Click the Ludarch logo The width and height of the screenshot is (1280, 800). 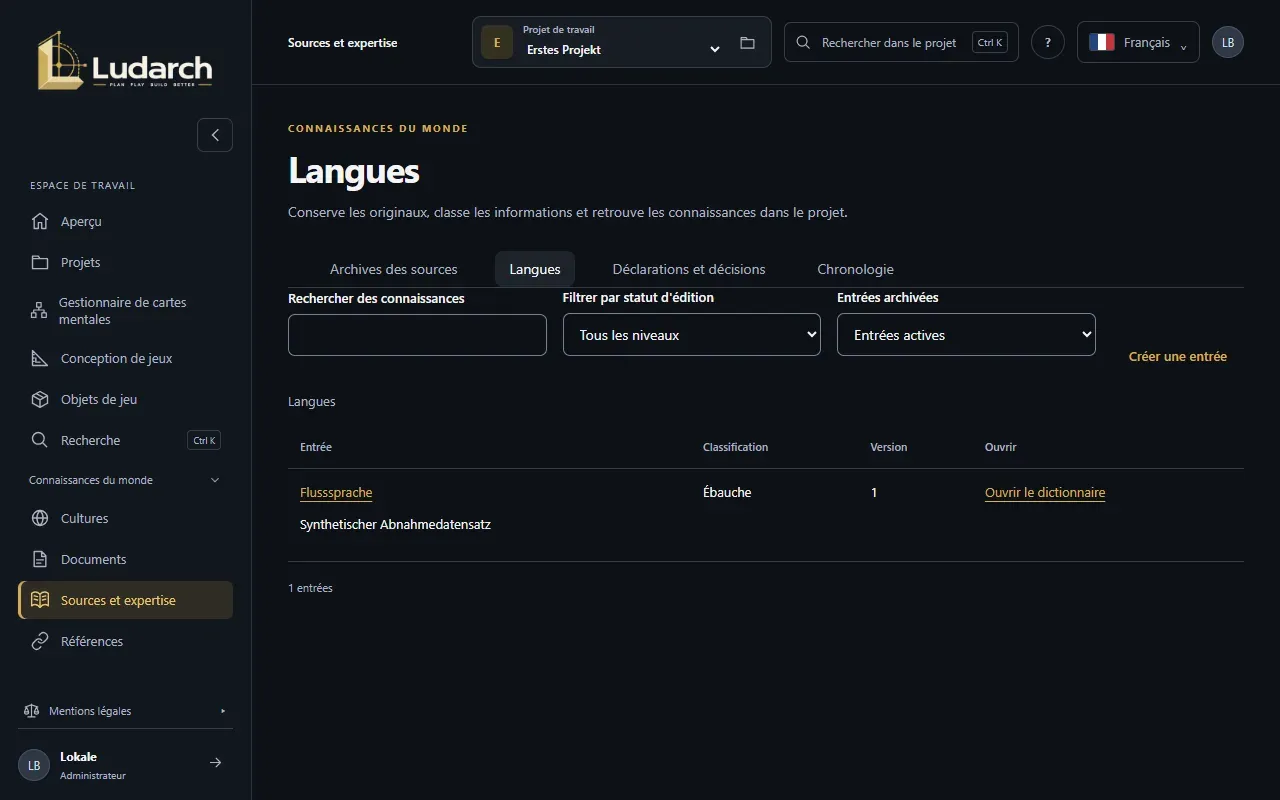point(125,61)
